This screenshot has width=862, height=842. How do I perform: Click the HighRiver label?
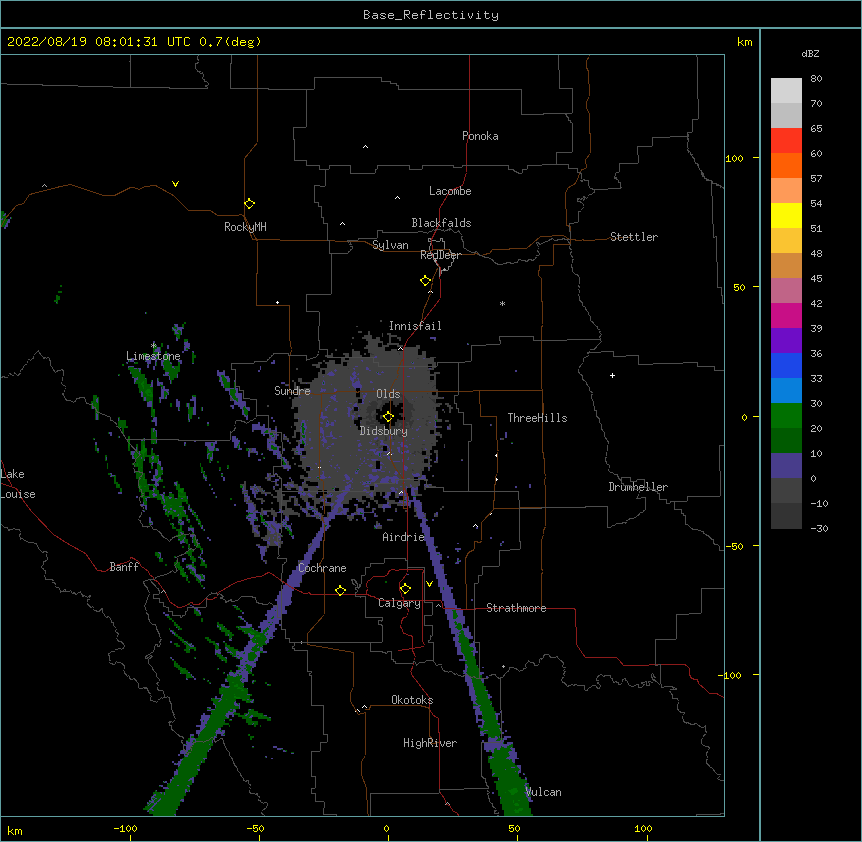point(430,743)
